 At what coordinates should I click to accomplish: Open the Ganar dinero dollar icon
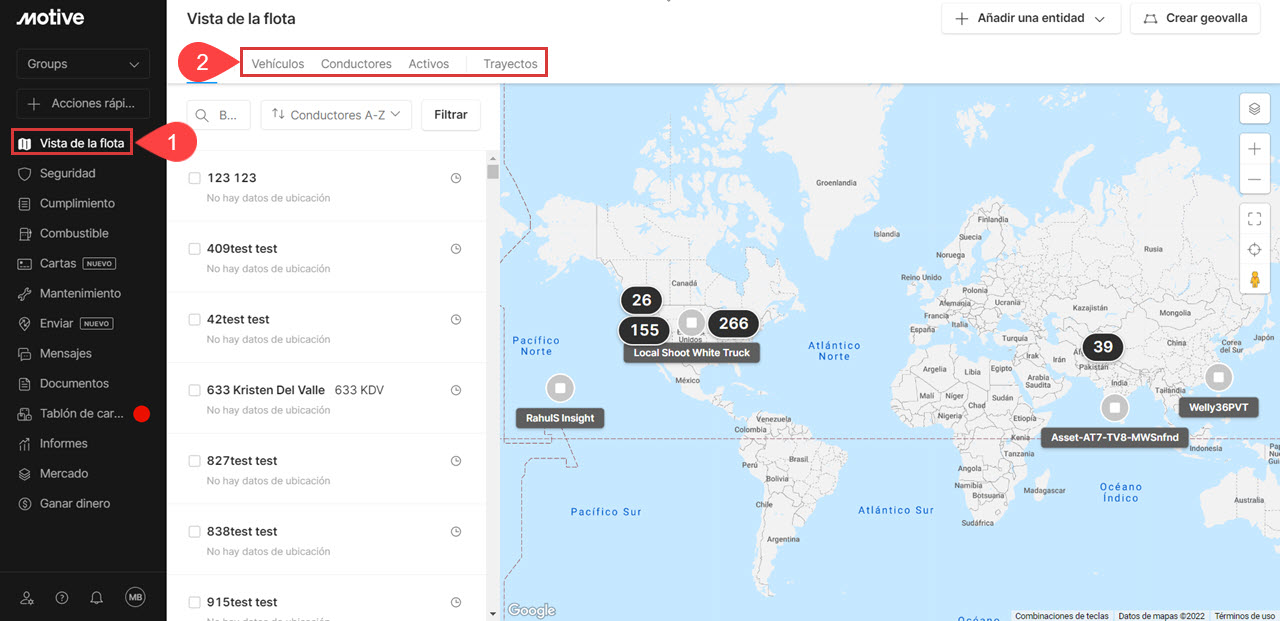point(25,503)
